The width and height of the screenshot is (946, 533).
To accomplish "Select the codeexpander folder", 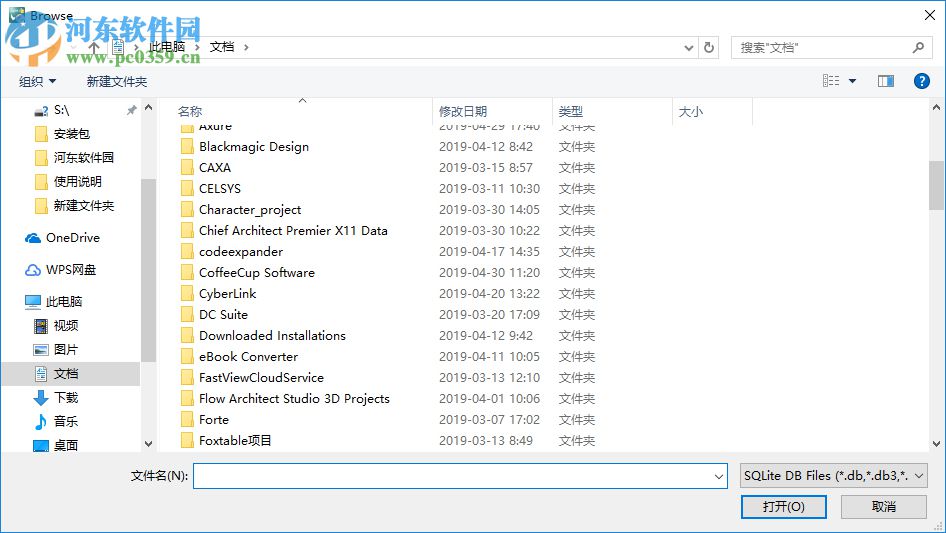I will click(x=241, y=252).
